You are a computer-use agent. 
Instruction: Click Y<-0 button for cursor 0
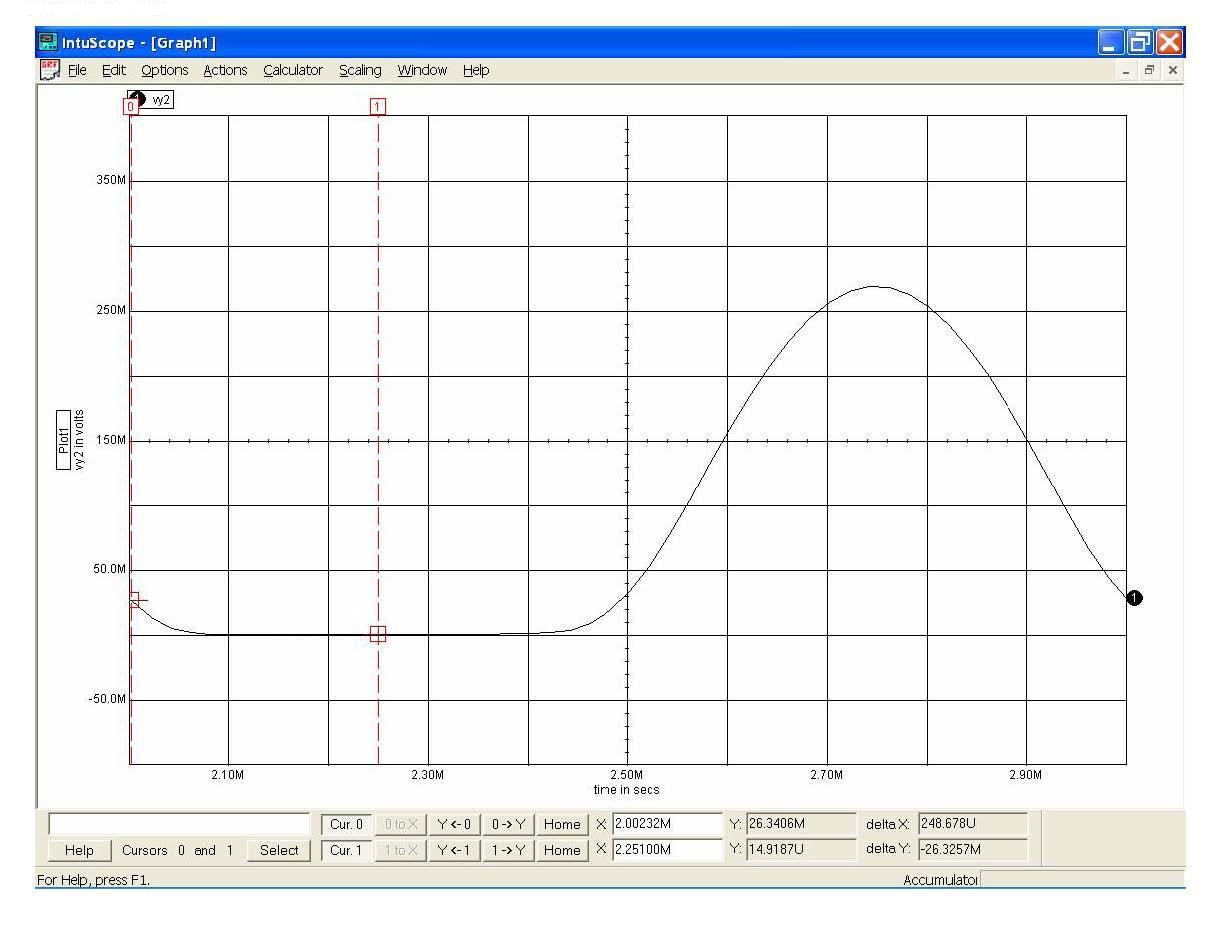click(454, 824)
